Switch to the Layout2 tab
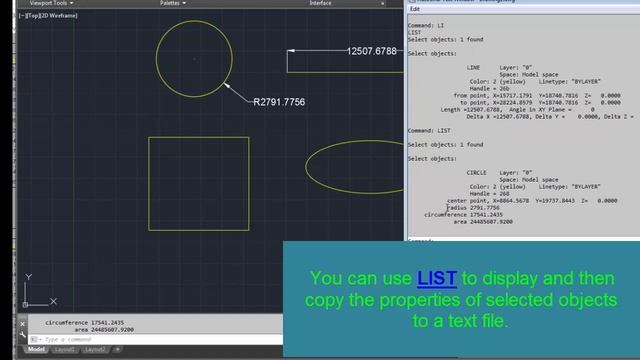The width and height of the screenshot is (640, 360). (x=95, y=350)
